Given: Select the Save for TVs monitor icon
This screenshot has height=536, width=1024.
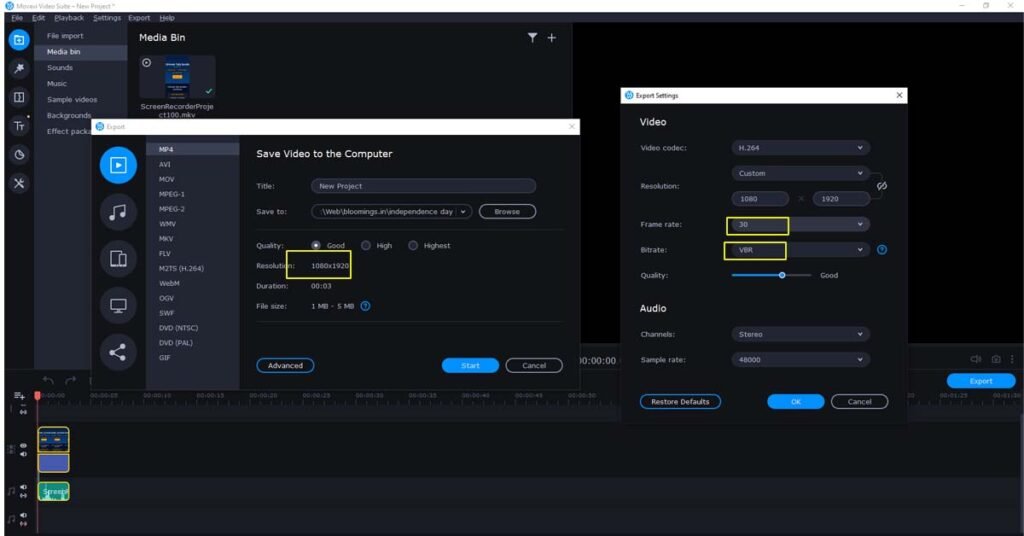Looking at the screenshot, I should point(118,306).
